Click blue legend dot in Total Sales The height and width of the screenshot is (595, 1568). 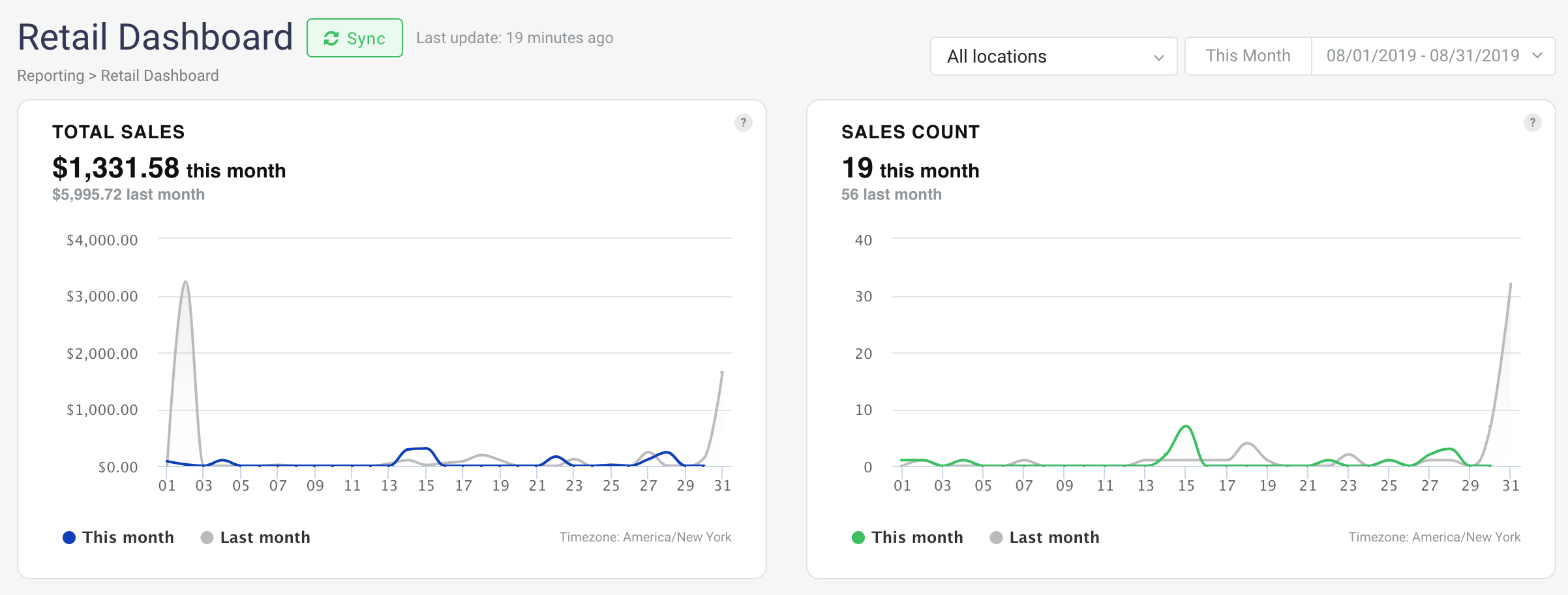[69, 538]
